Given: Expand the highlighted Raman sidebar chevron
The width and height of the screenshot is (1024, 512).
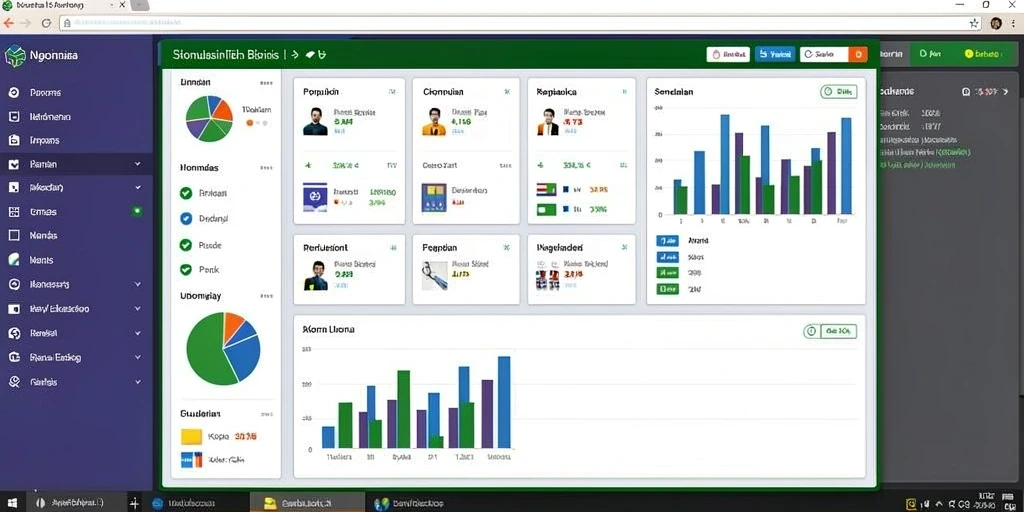Looking at the screenshot, I should point(137,164).
